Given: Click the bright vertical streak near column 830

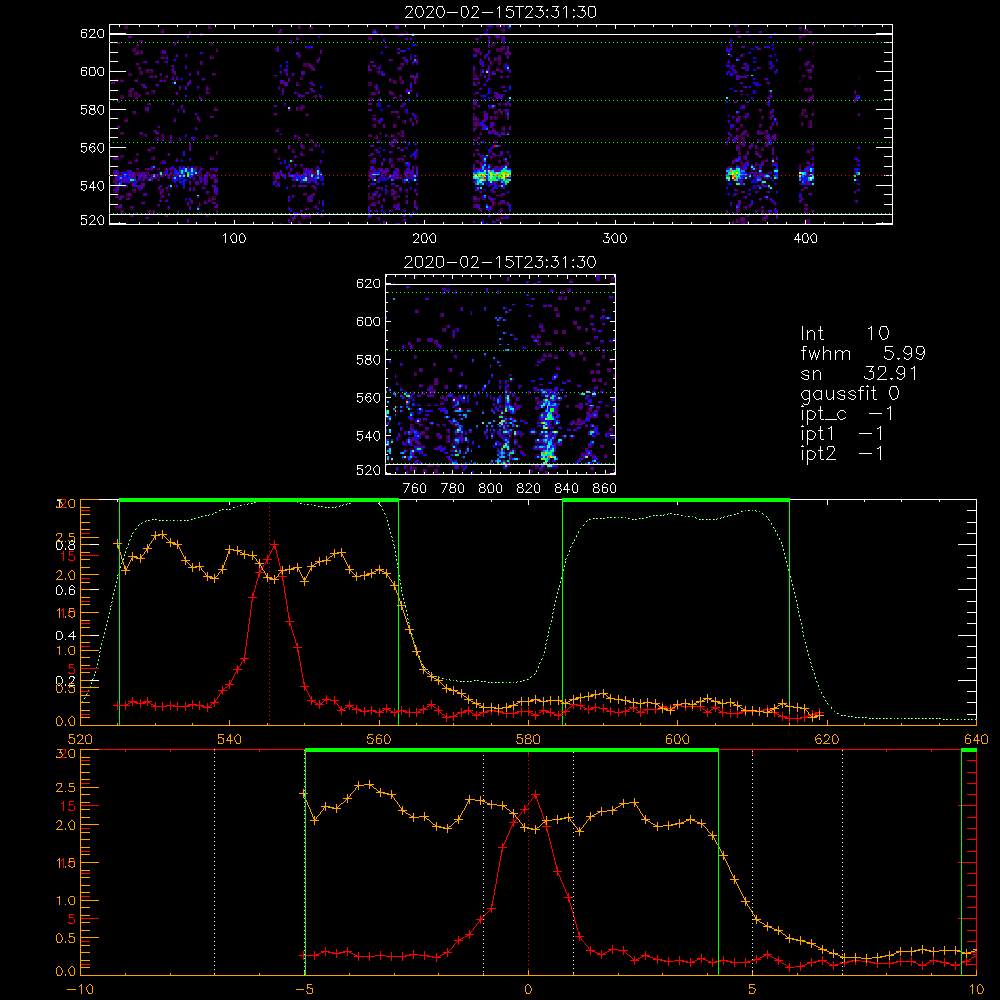Looking at the screenshot, I should (x=547, y=427).
